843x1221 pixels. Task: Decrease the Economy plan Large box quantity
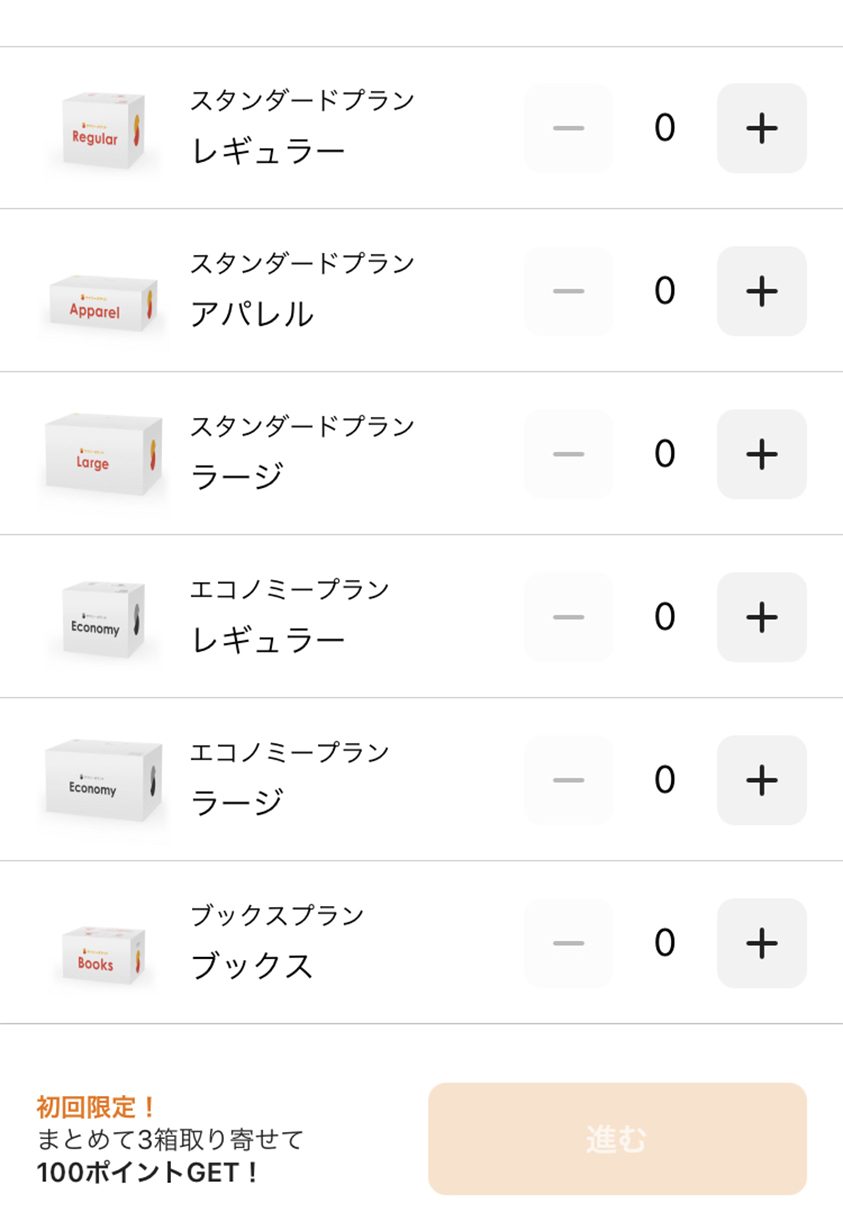tap(568, 780)
